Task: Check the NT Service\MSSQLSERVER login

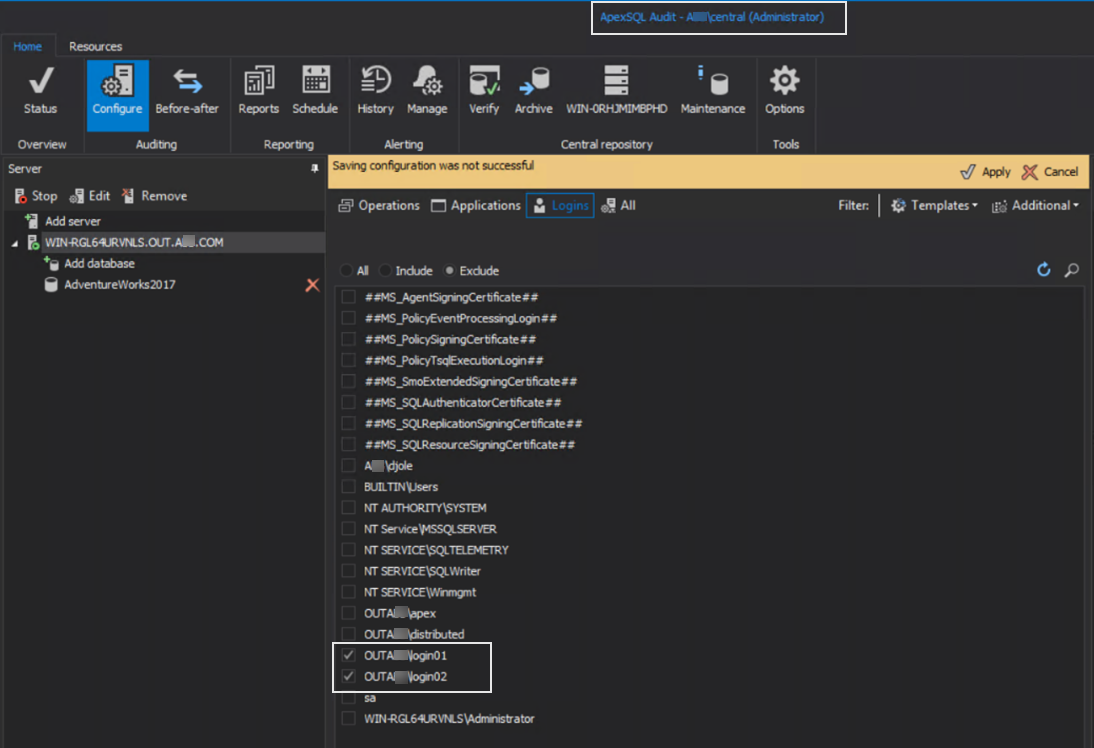Action: coord(348,529)
